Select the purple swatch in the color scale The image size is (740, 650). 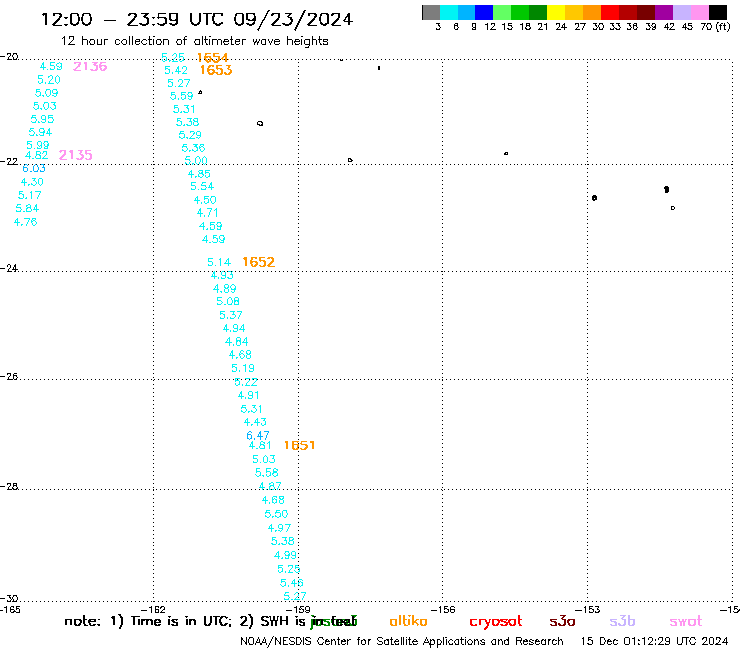pos(664,12)
